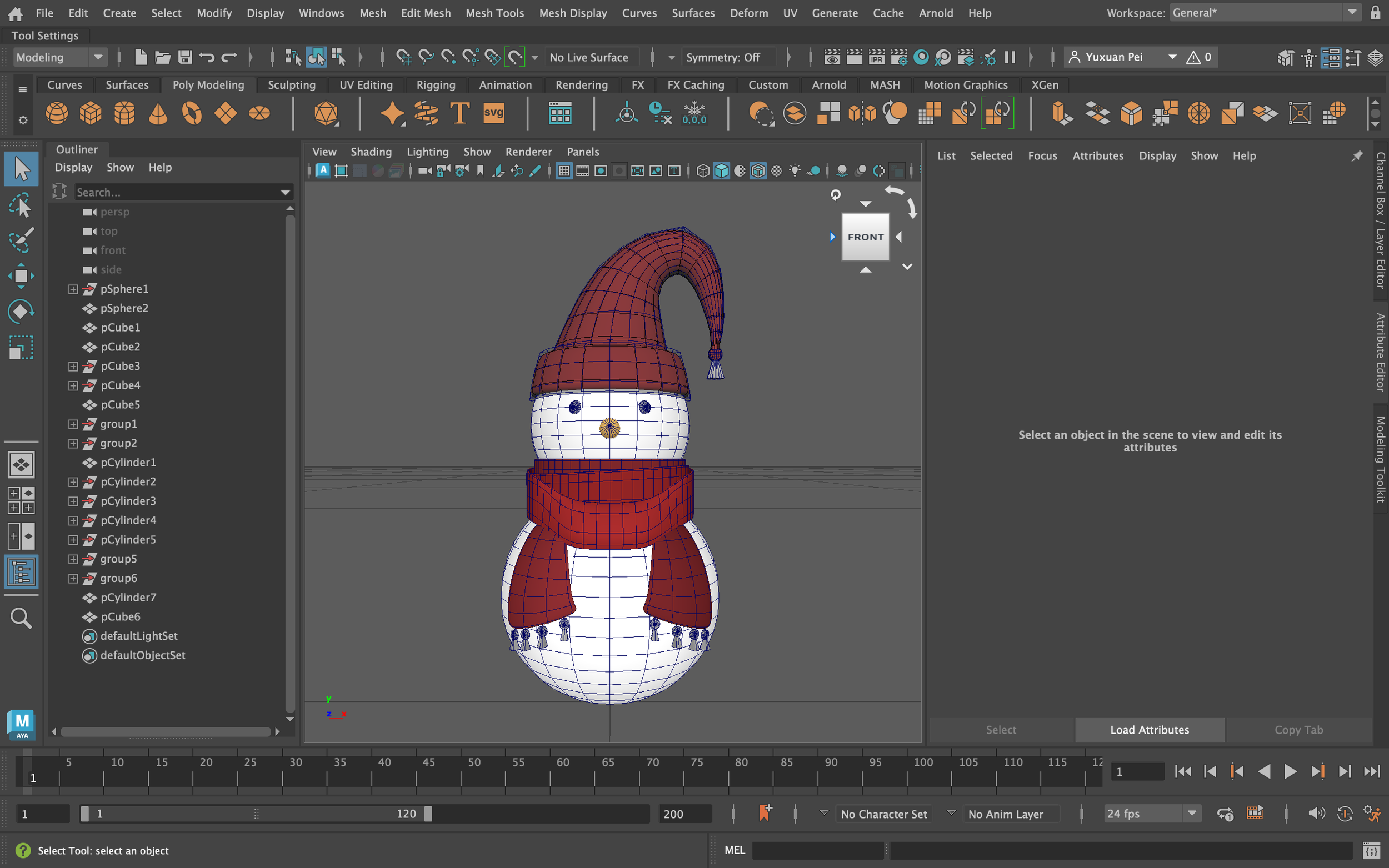Screen dimensions: 1389x868
Task: Expand group5 in the Outliner
Action: [73, 559]
